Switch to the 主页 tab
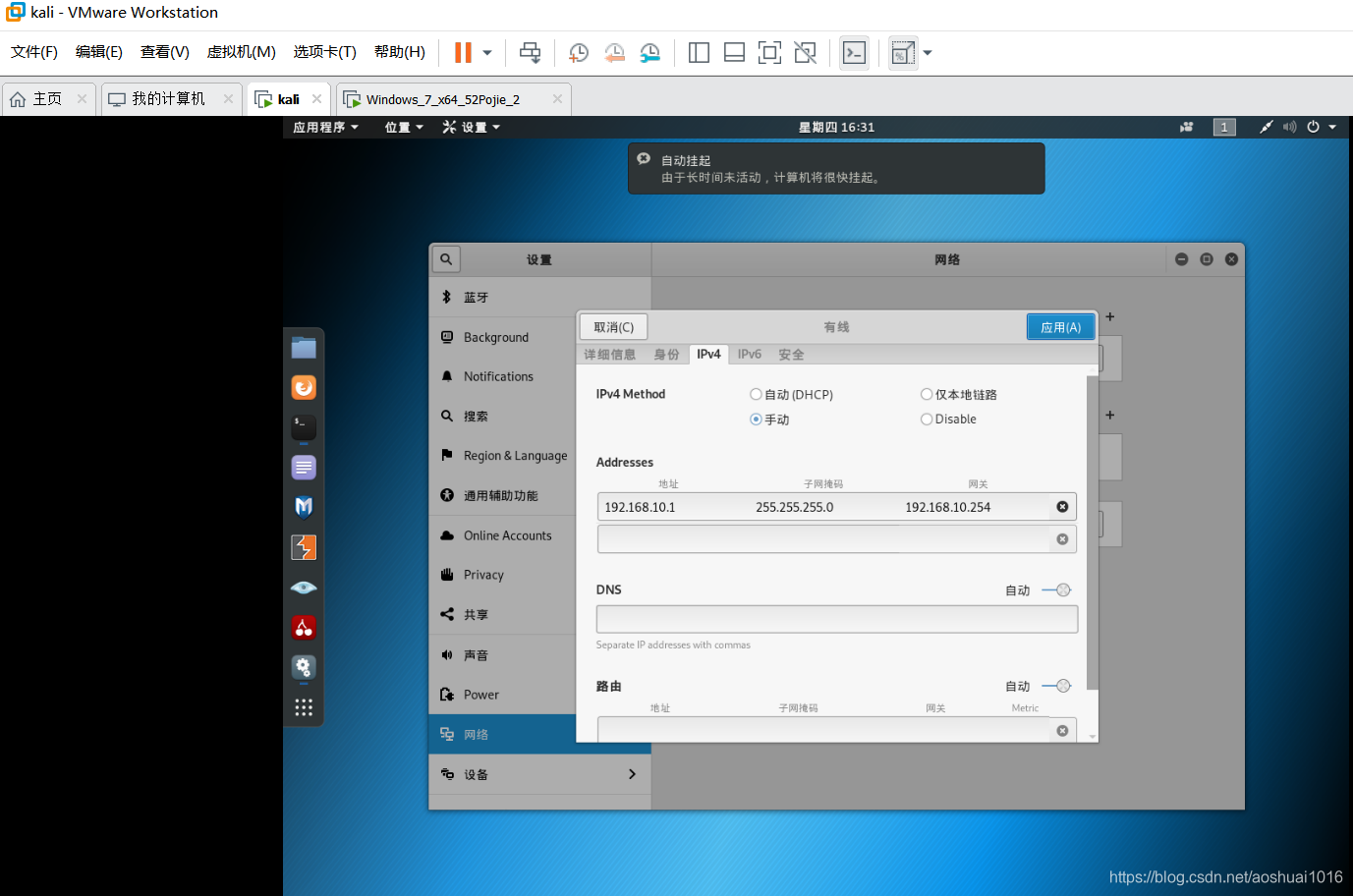The height and width of the screenshot is (896, 1353). pos(47,99)
